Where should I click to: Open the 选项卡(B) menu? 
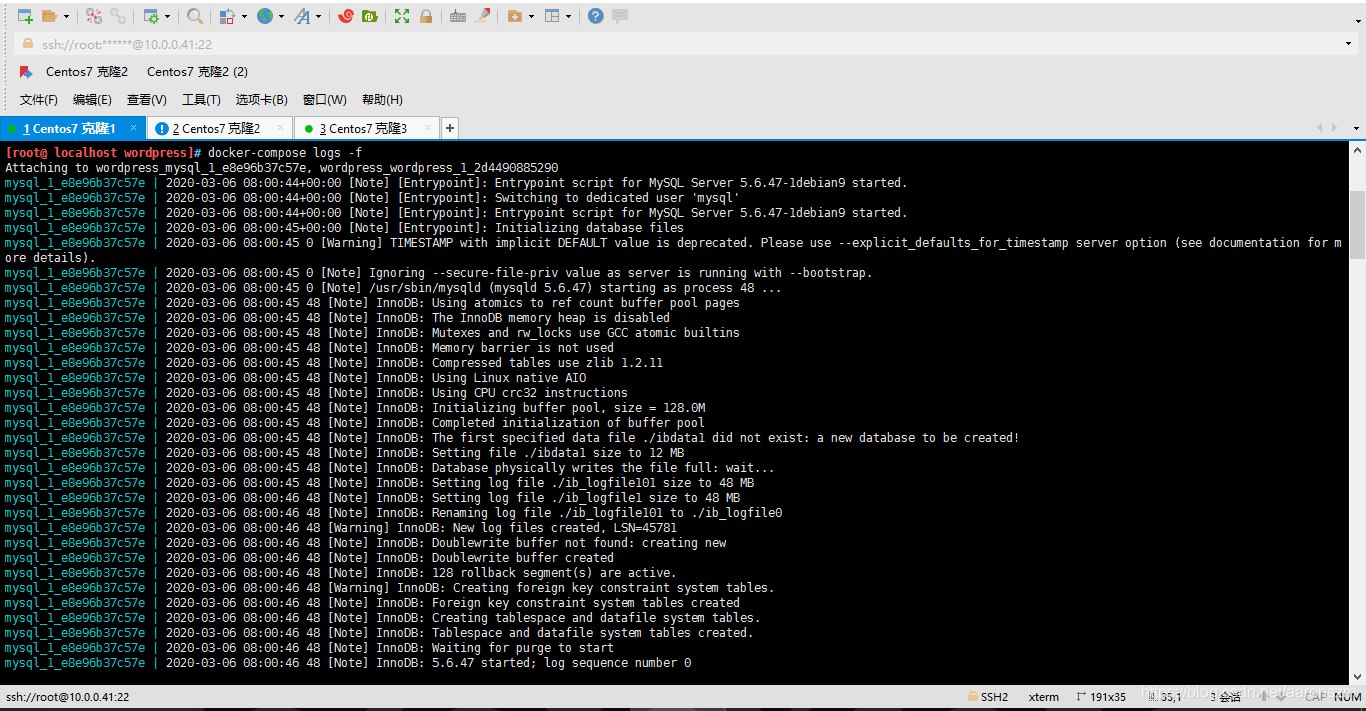pos(262,100)
